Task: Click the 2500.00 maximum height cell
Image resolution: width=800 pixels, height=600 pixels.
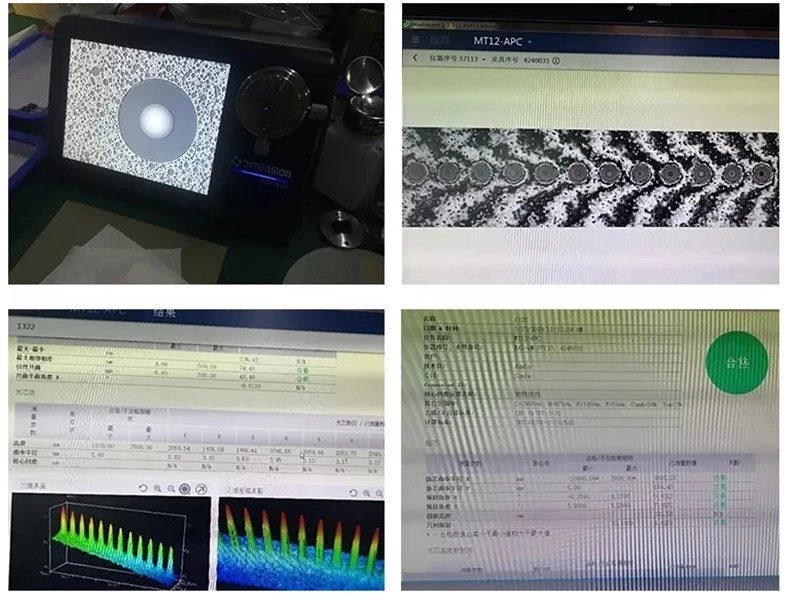Action: coord(141,447)
